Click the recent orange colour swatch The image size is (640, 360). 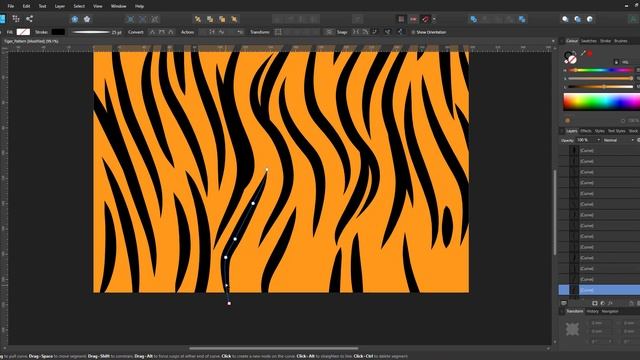point(567,121)
